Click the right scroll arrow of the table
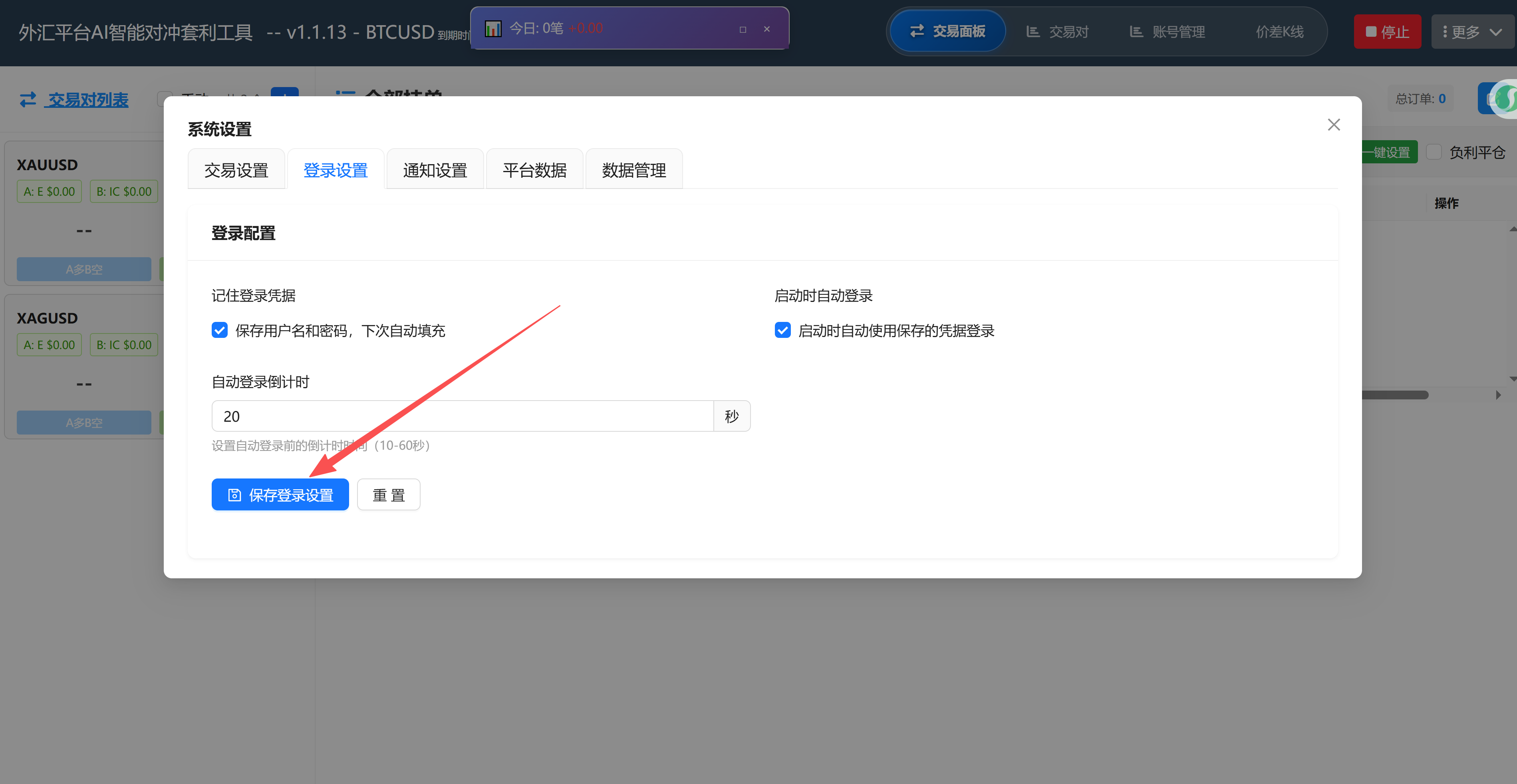Viewport: 1517px width, 784px height. click(1498, 395)
